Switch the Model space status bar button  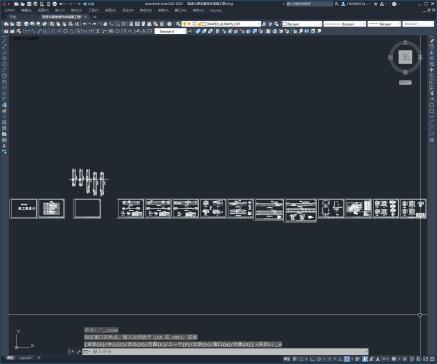click(x=286, y=359)
